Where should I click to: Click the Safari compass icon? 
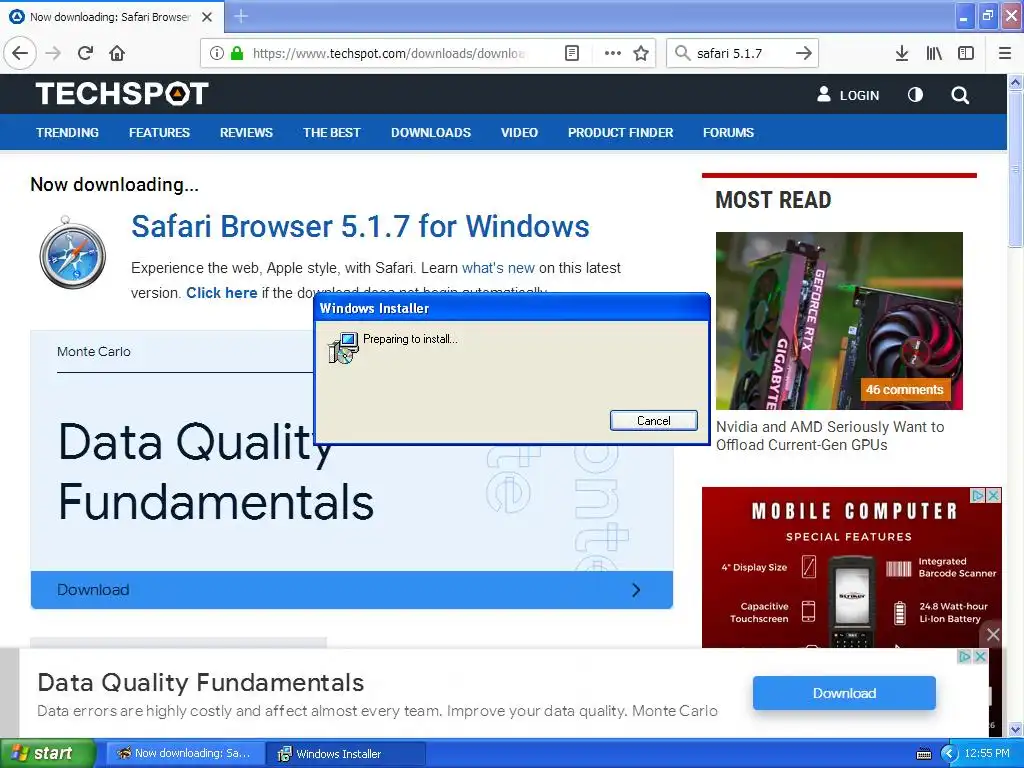pos(72,252)
